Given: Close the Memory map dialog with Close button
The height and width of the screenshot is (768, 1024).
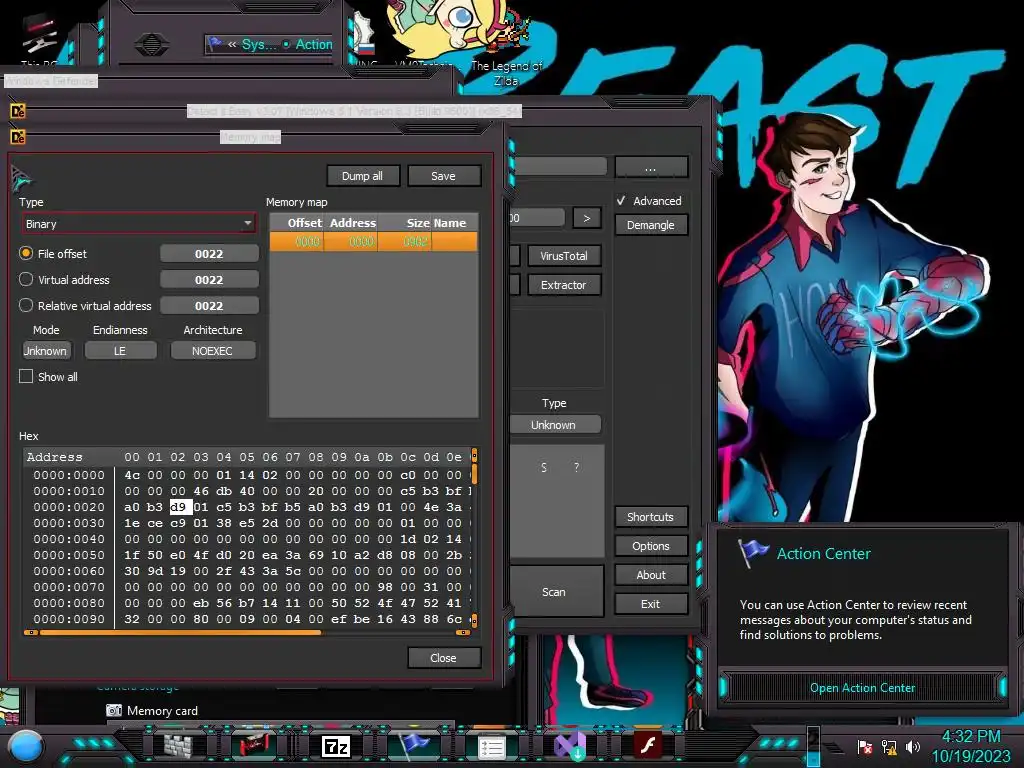Looking at the screenshot, I should [443, 658].
